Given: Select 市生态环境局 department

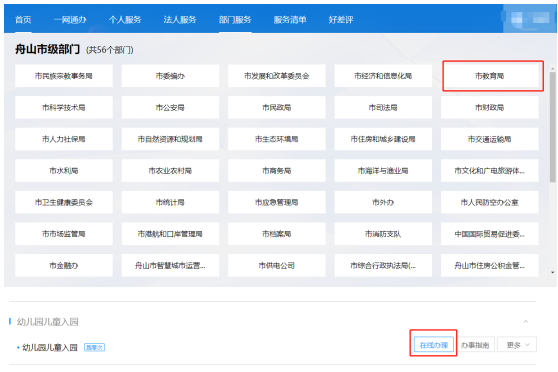Looking at the screenshot, I should tap(277, 139).
